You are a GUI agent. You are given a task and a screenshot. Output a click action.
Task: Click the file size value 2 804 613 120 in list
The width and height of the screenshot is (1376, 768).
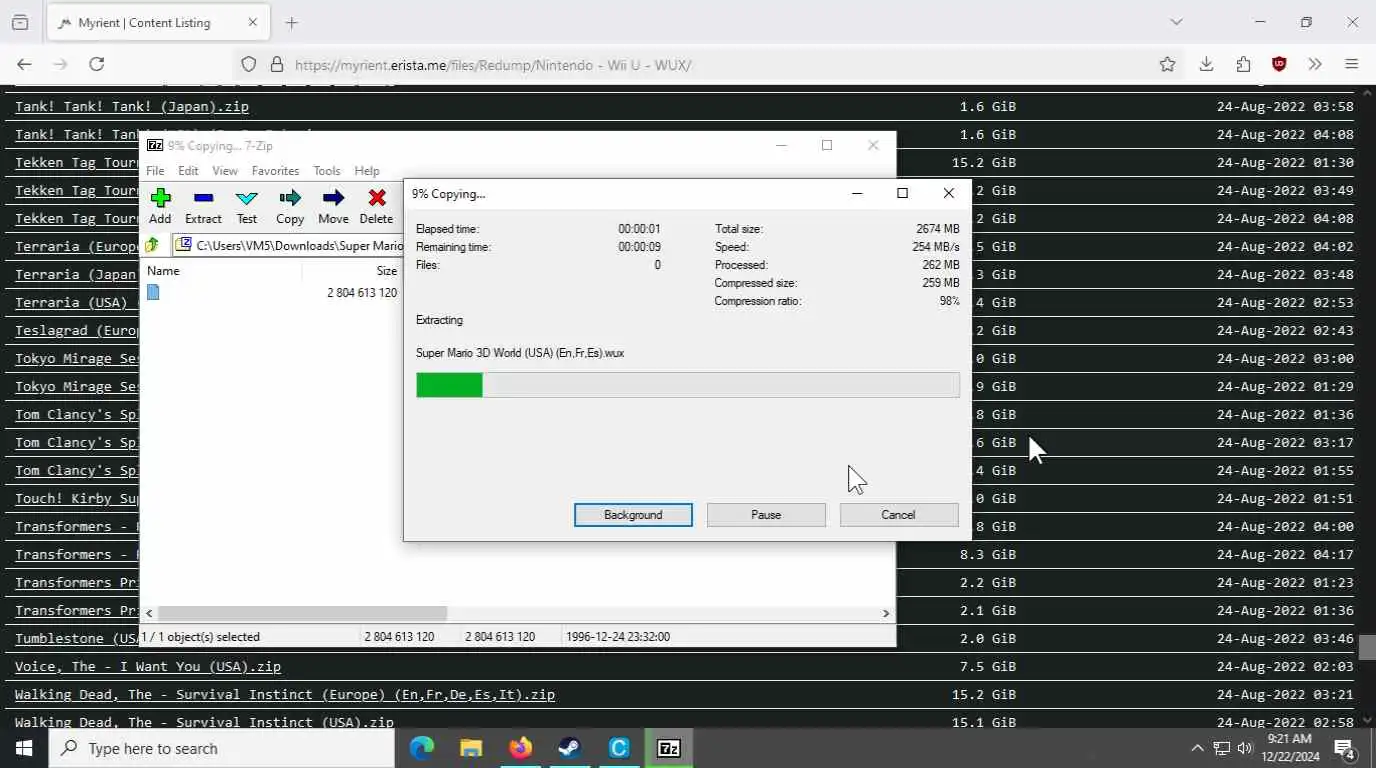pos(362,293)
